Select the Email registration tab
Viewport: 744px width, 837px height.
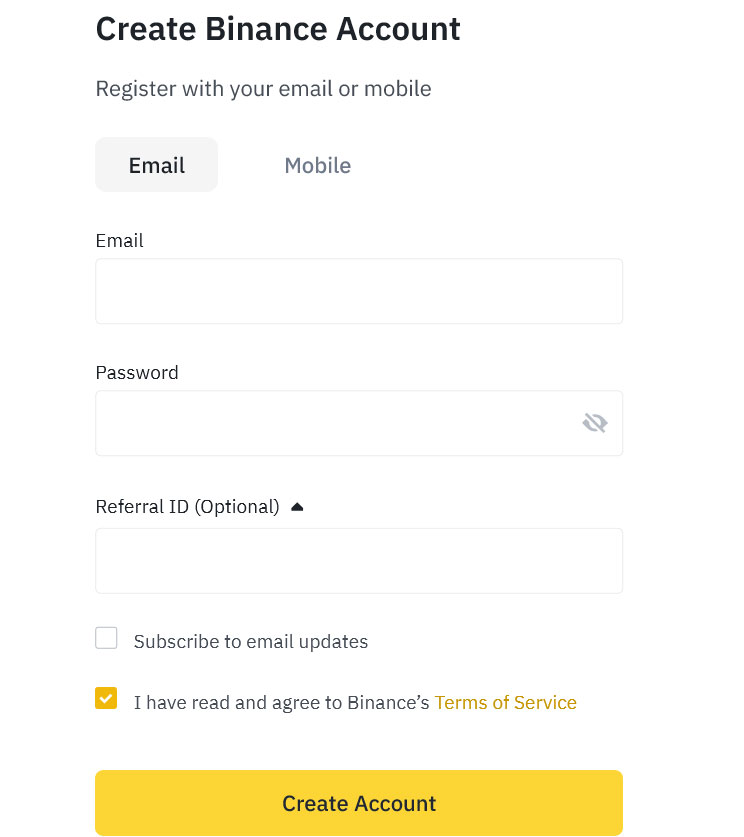156,165
